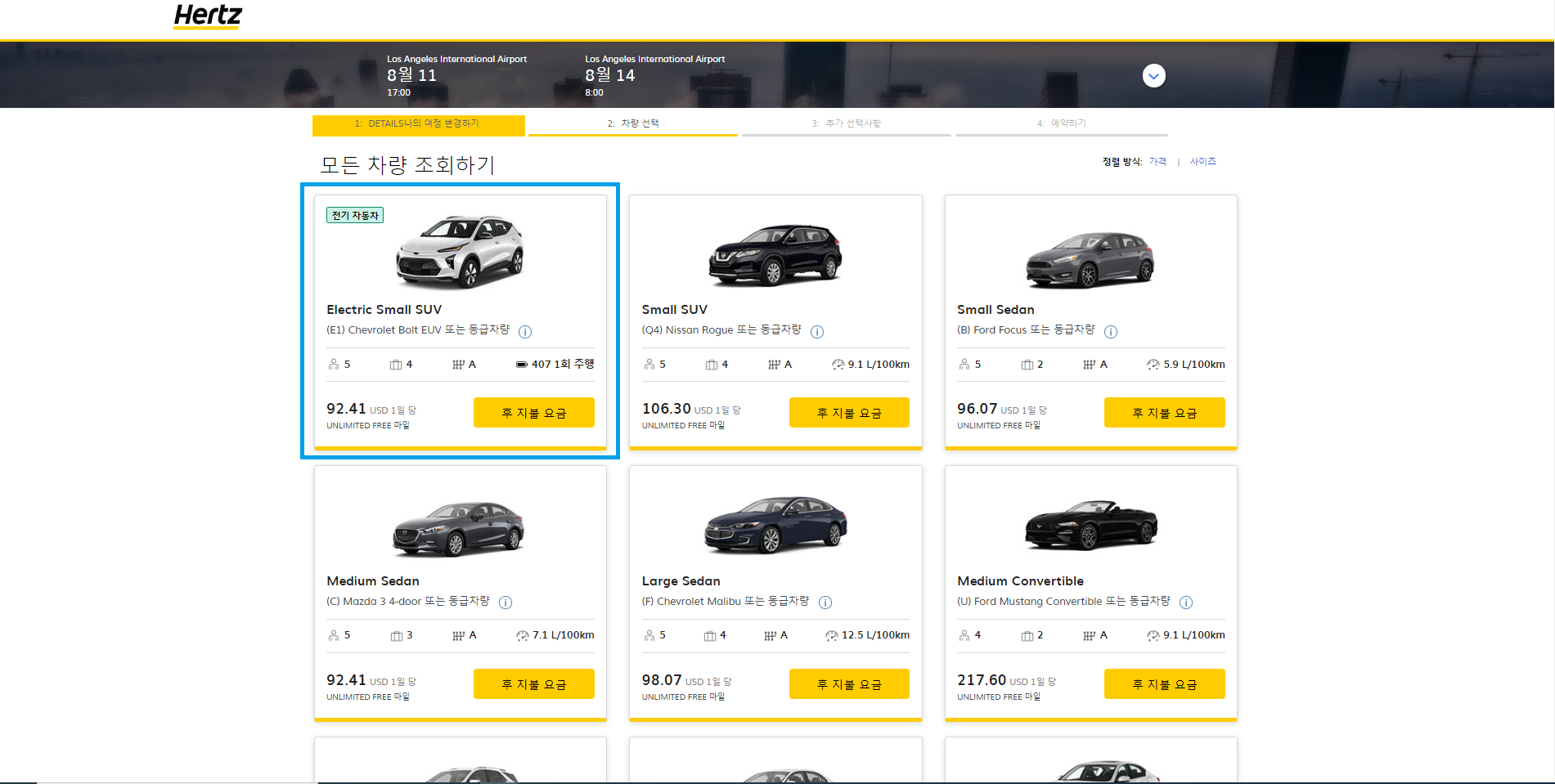This screenshot has height=784, width=1555.
Task: Expand the itinerary details chevron at top right
Action: coord(1153,75)
